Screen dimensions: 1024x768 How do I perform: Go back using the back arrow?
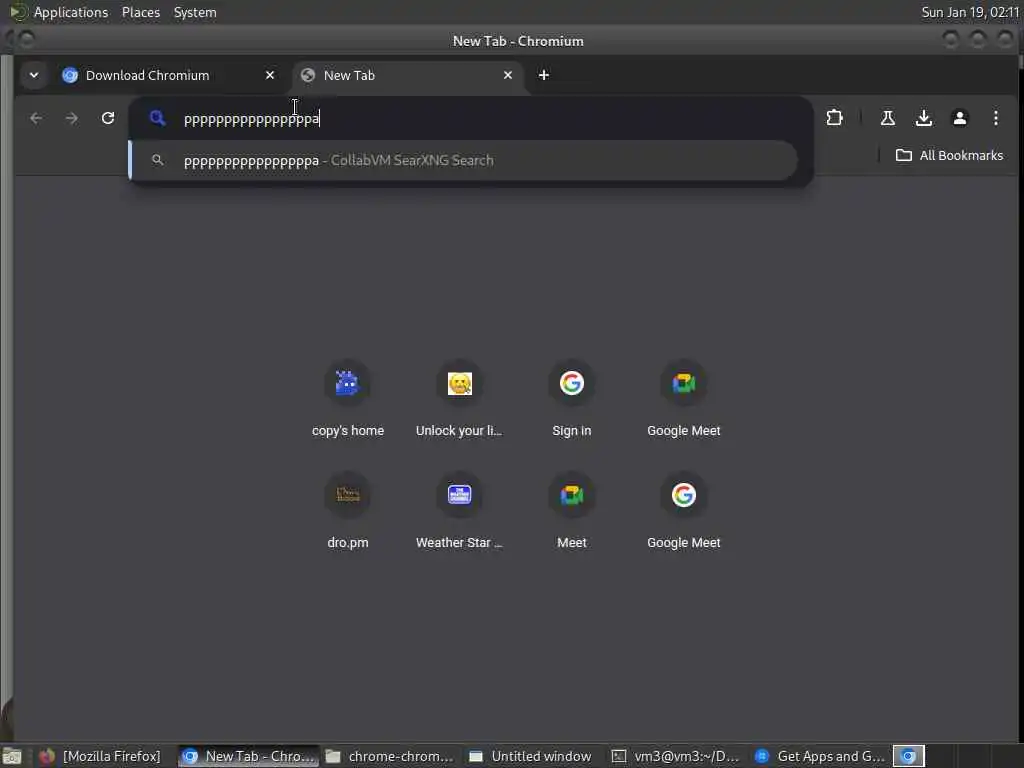[x=36, y=118]
